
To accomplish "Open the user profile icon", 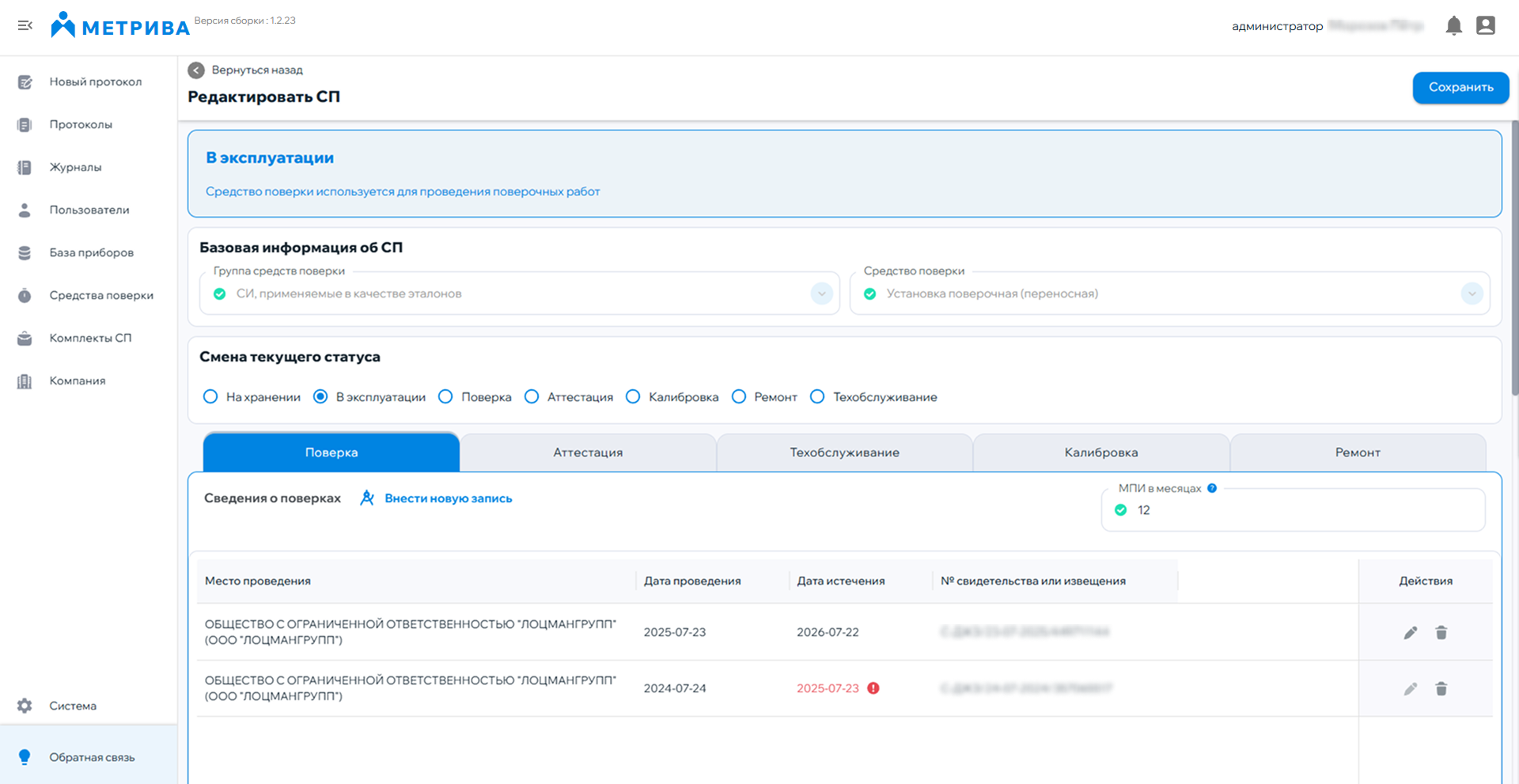I will pyautogui.click(x=1485, y=26).
